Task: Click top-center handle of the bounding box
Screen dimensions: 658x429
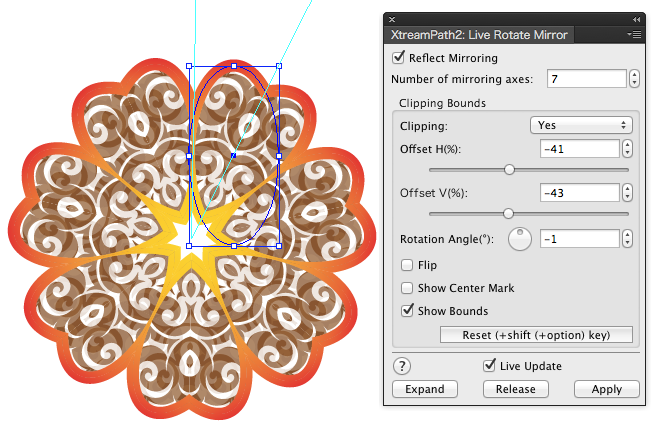Action: 234,67
